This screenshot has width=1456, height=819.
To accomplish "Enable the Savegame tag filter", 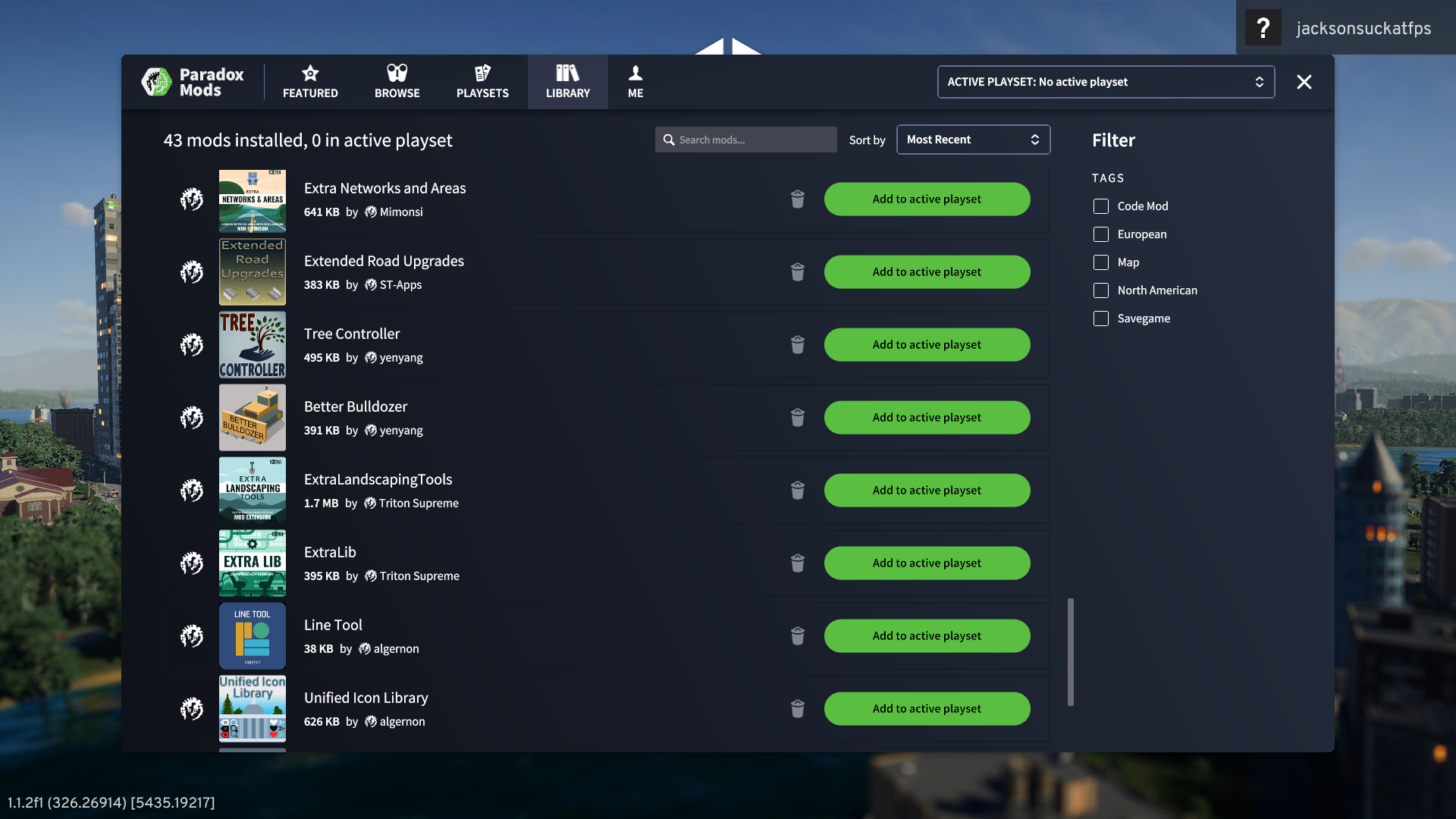I will pyautogui.click(x=1101, y=318).
